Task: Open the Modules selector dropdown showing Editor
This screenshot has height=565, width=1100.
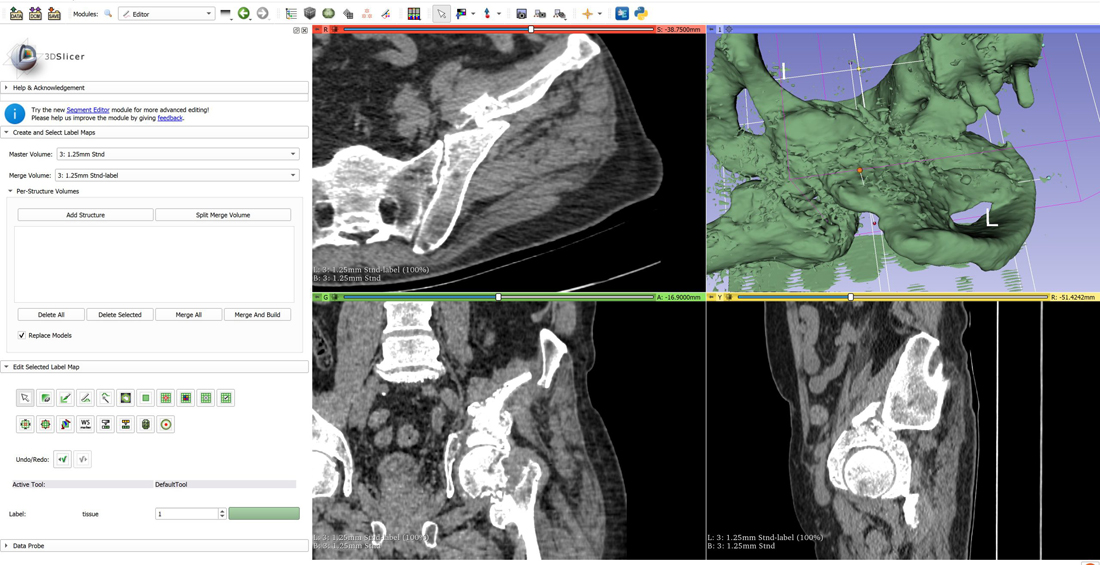Action: point(166,14)
